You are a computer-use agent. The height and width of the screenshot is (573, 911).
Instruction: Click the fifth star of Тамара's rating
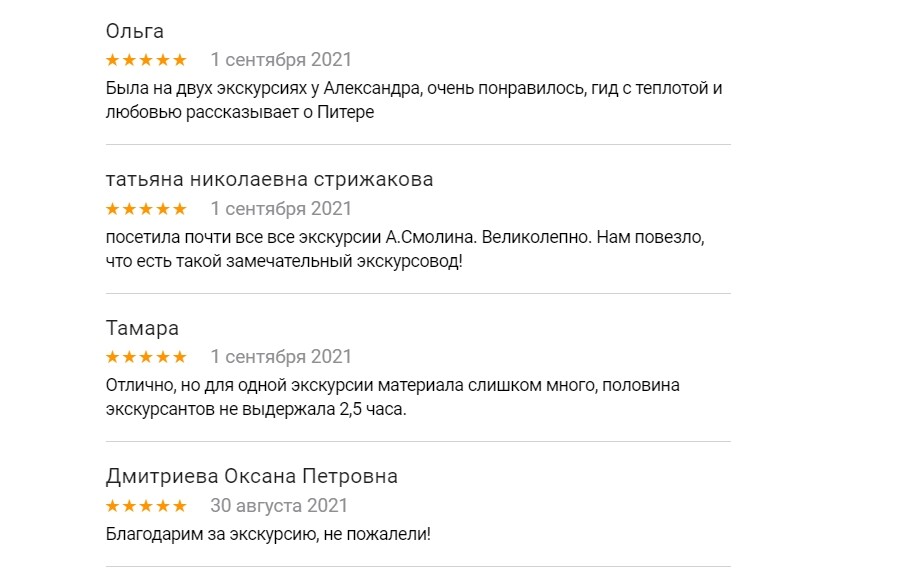coord(179,357)
